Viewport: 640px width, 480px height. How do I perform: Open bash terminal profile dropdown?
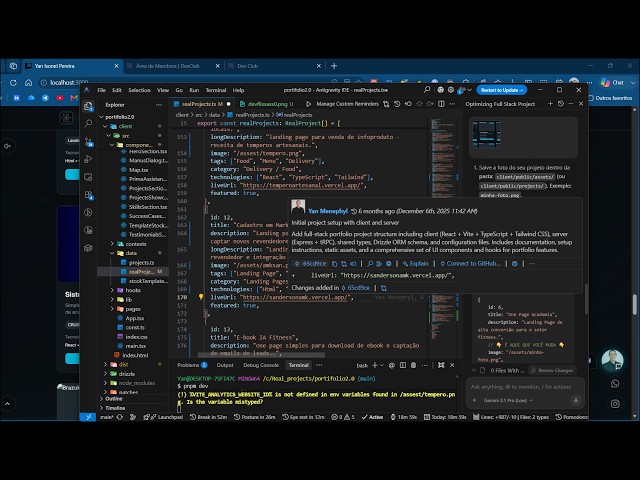point(382,365)
